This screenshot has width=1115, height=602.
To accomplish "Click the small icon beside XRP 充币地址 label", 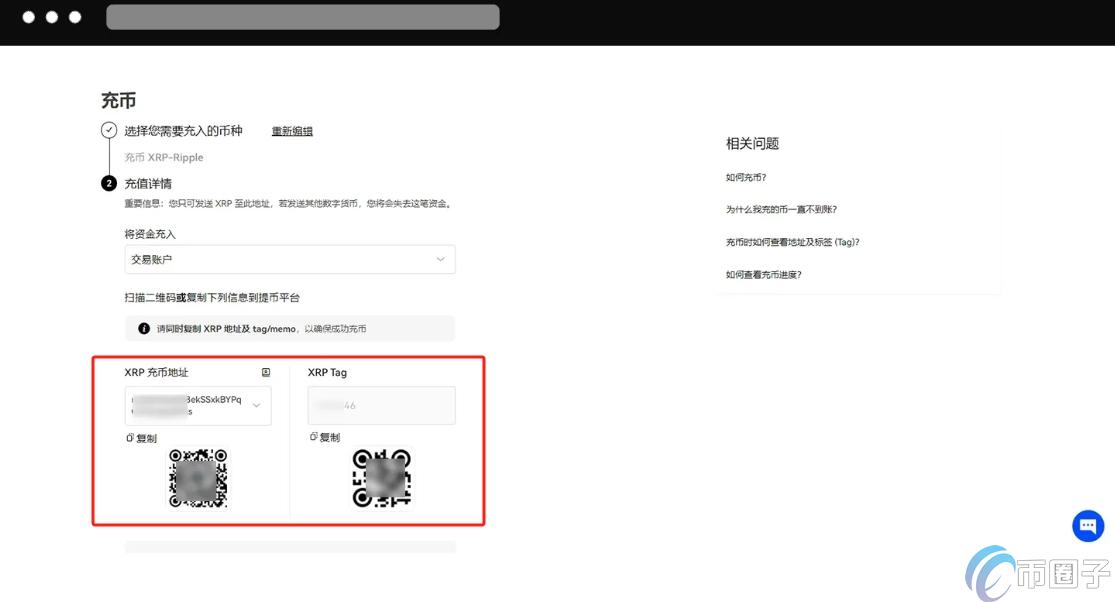I will pyautogui.click(x=265, y=372).
